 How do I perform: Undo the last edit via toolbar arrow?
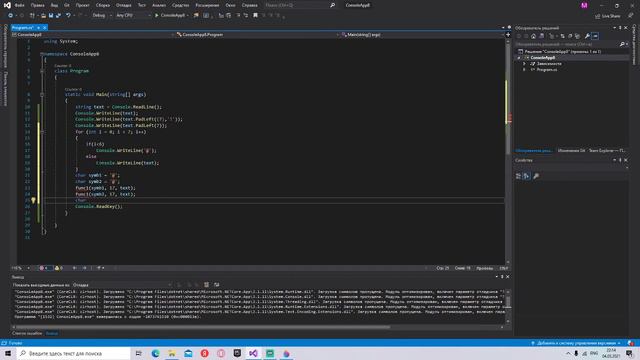pos(68,16)
